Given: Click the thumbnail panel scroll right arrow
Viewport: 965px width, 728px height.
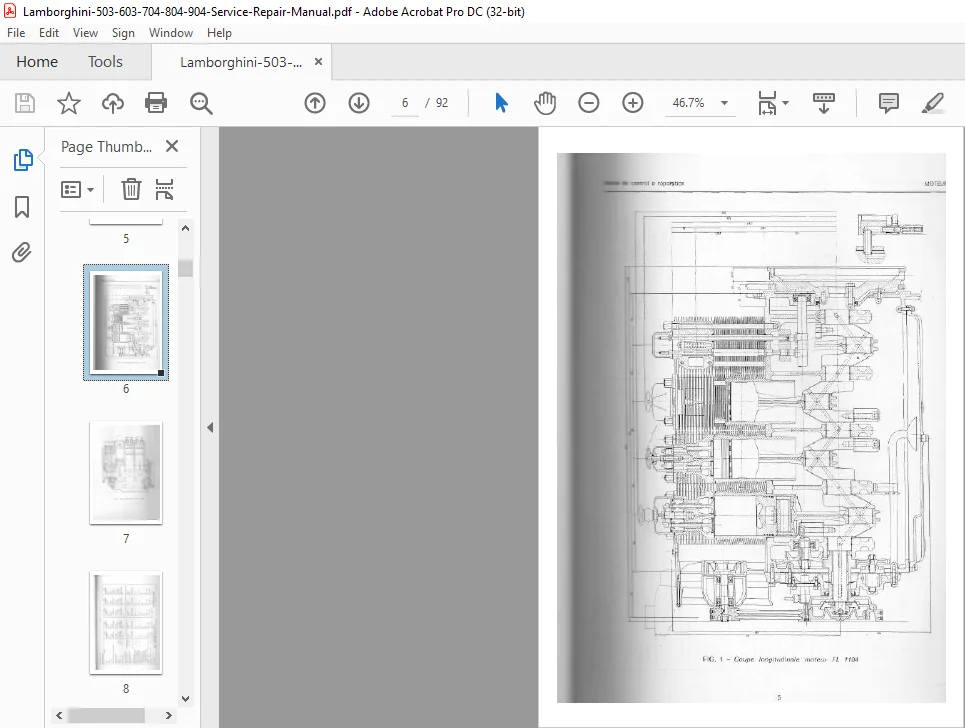Looking at the screenshot, I should click(x=169, y=716).
